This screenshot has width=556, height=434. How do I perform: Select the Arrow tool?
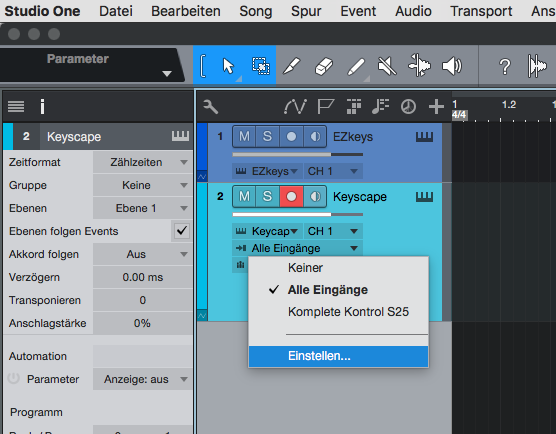point(228,66)
